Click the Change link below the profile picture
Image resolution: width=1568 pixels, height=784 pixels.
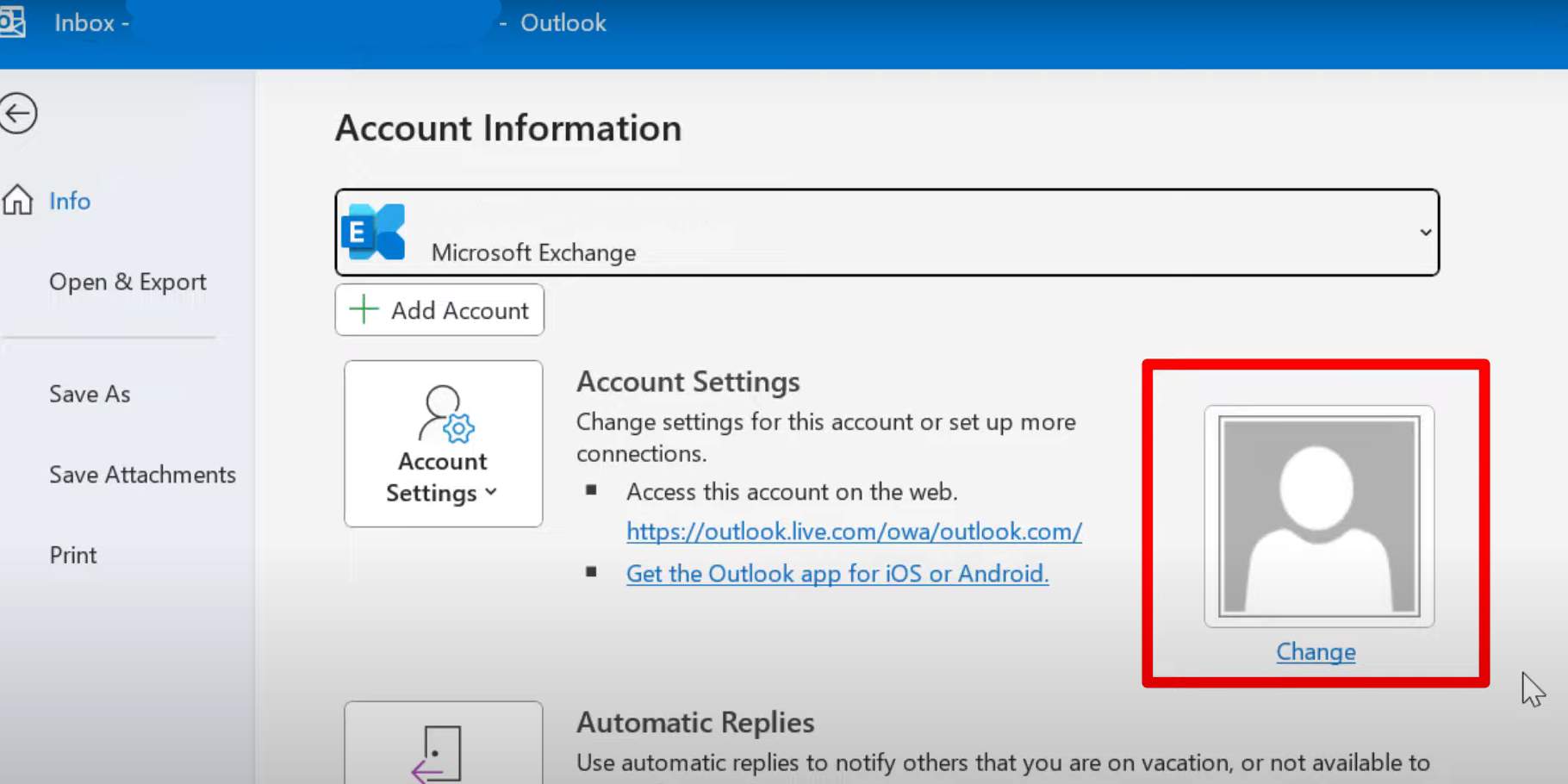click(x=1315, y=652)
